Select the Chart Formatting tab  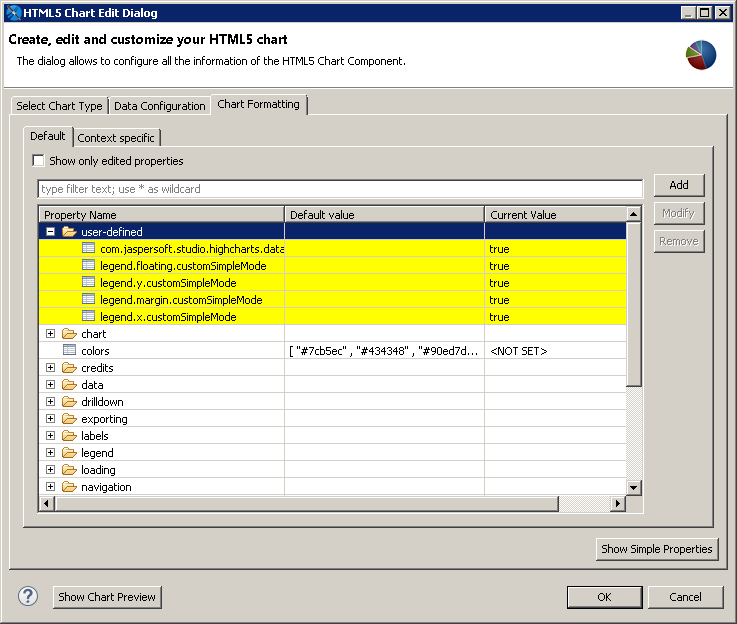(x=259, y=104)
